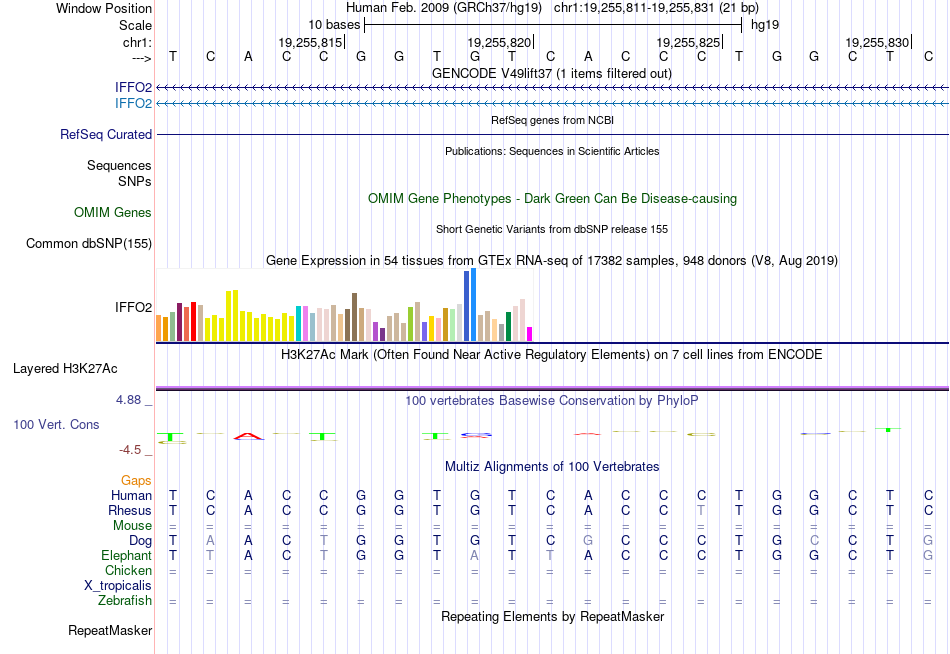
Task: Open Publications: Sequences in Scientific Articles title
Action: [x=552, y=151]
